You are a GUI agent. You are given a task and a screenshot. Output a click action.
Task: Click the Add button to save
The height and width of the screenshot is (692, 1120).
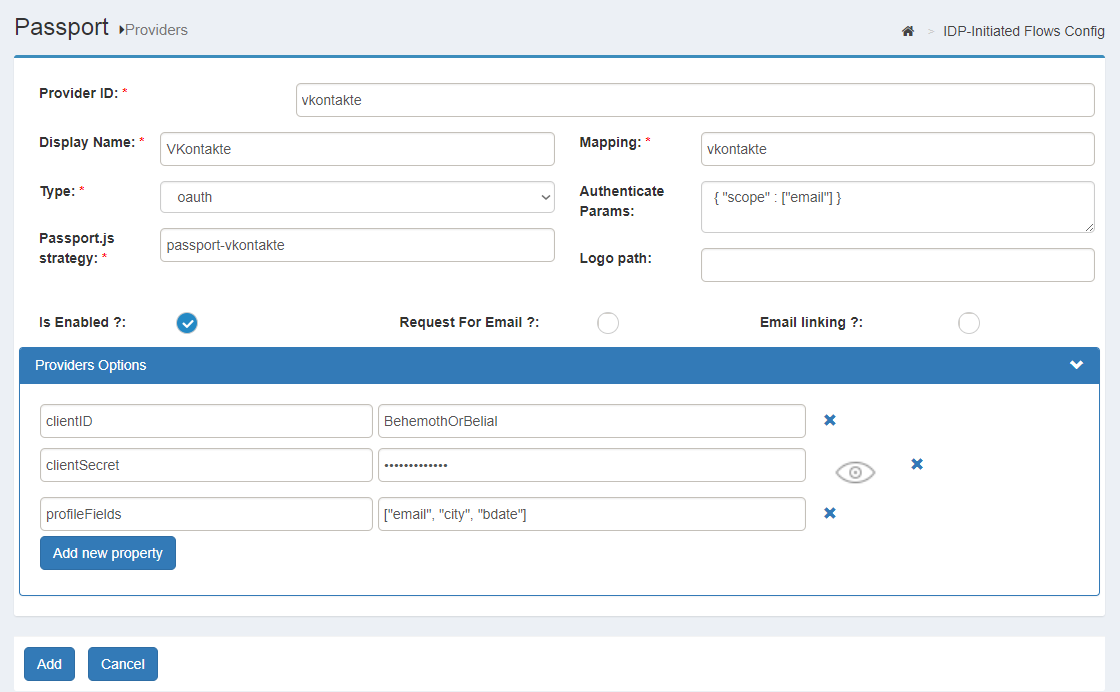click(49, 663)
